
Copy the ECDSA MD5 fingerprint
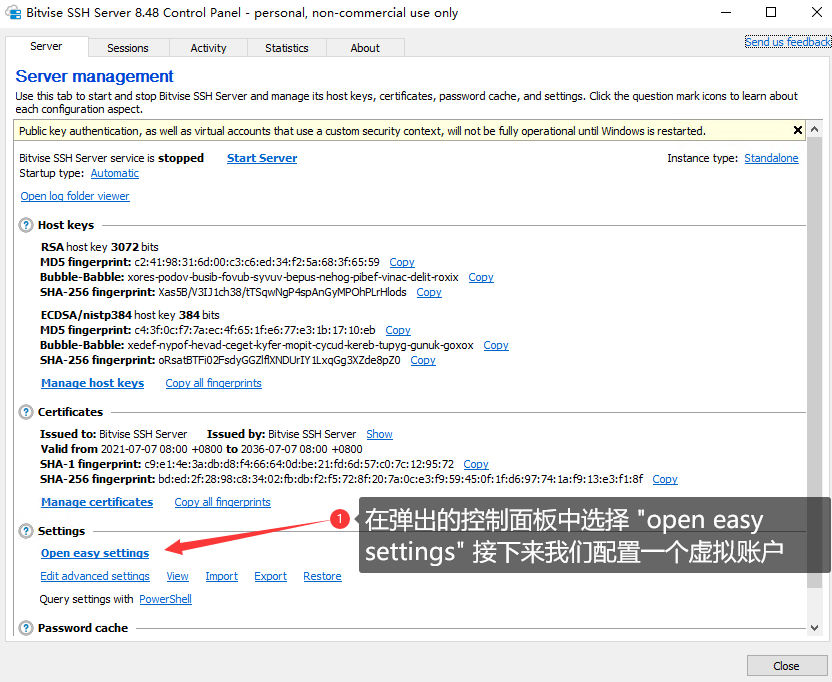click(398, 330)
